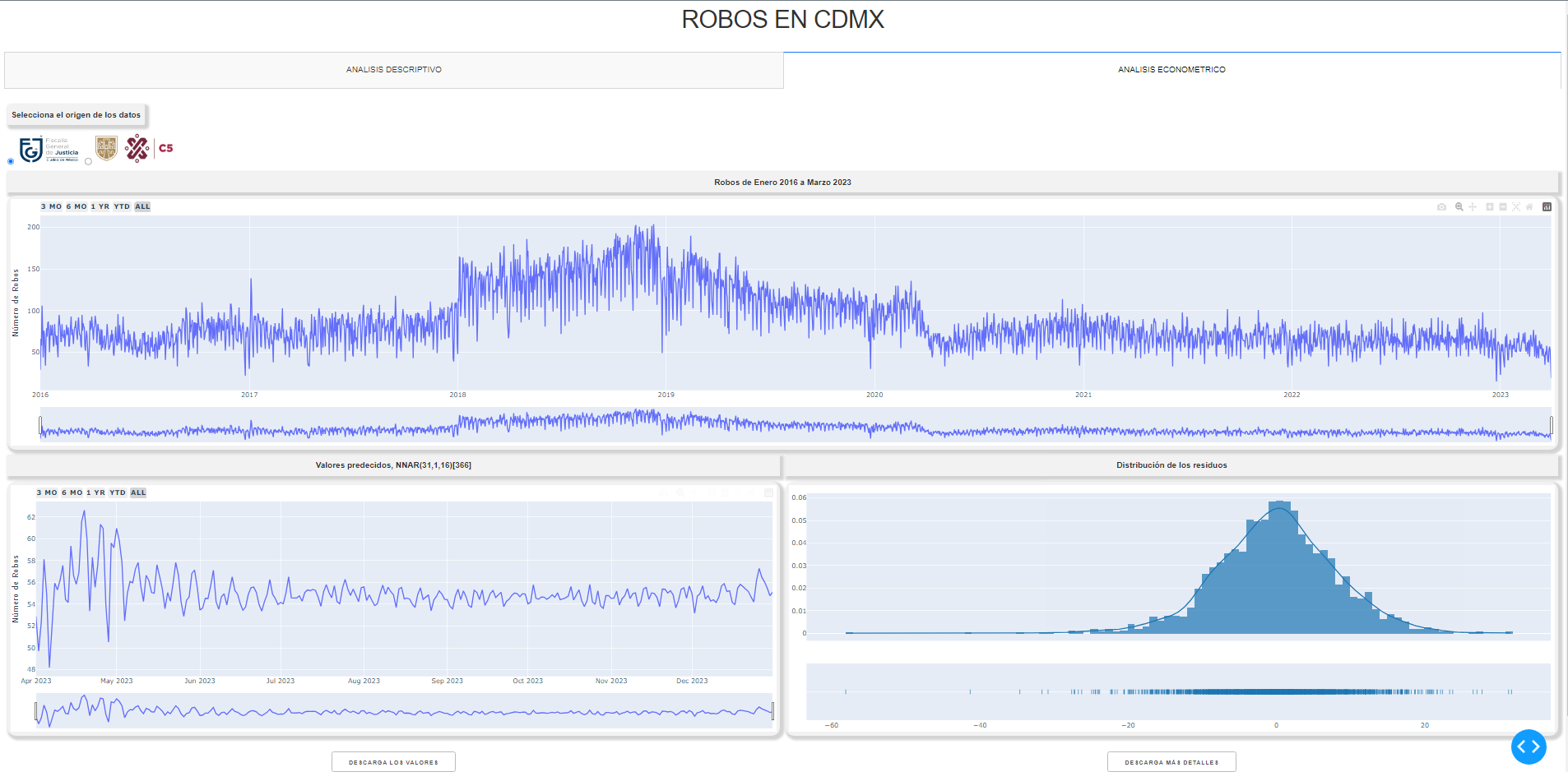Click the camera download plot icon

click(1441, 207)
